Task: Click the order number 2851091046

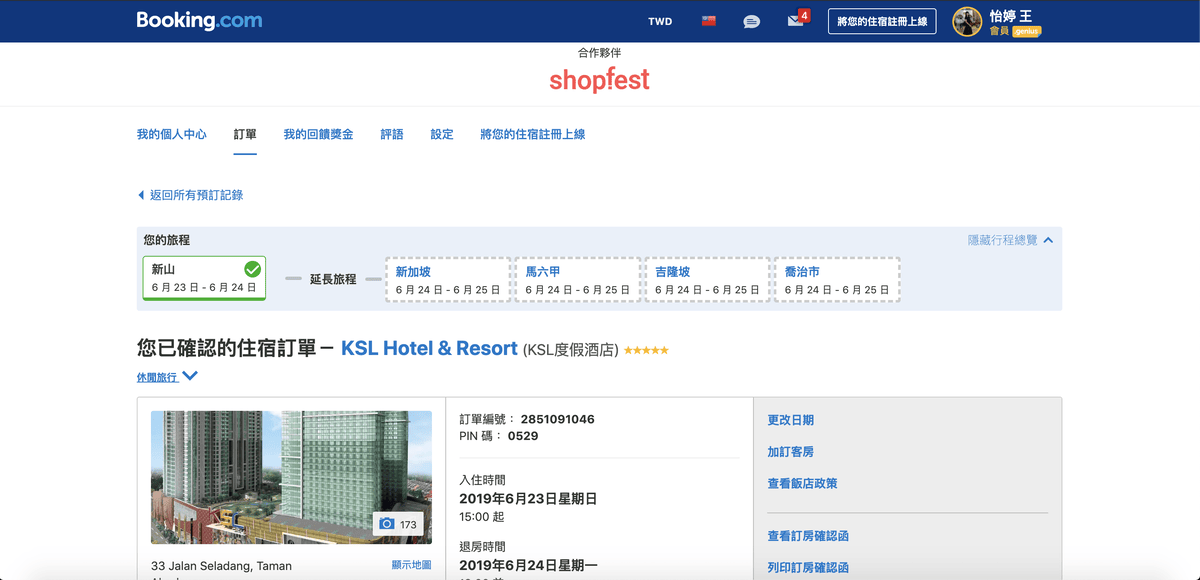Action: point(557,420)
